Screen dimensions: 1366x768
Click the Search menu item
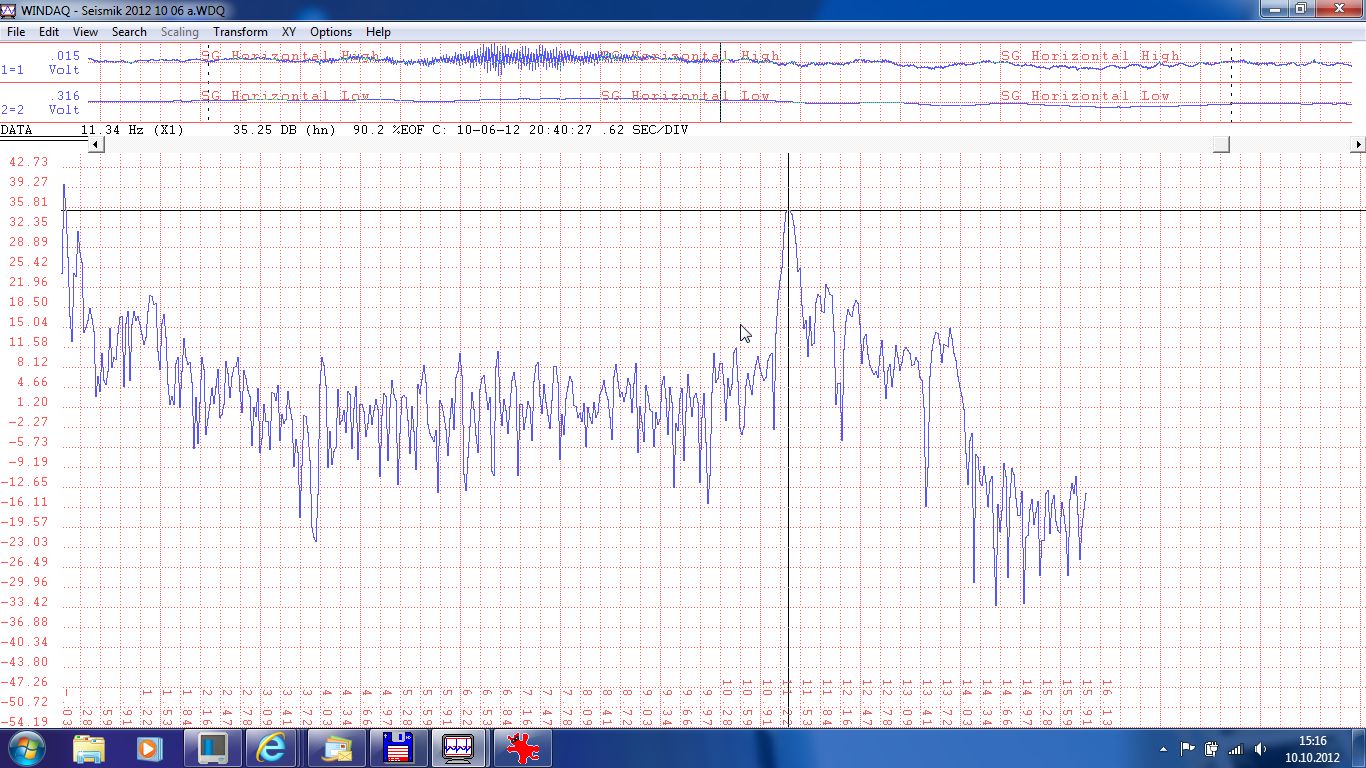click(x=129, y=32)
